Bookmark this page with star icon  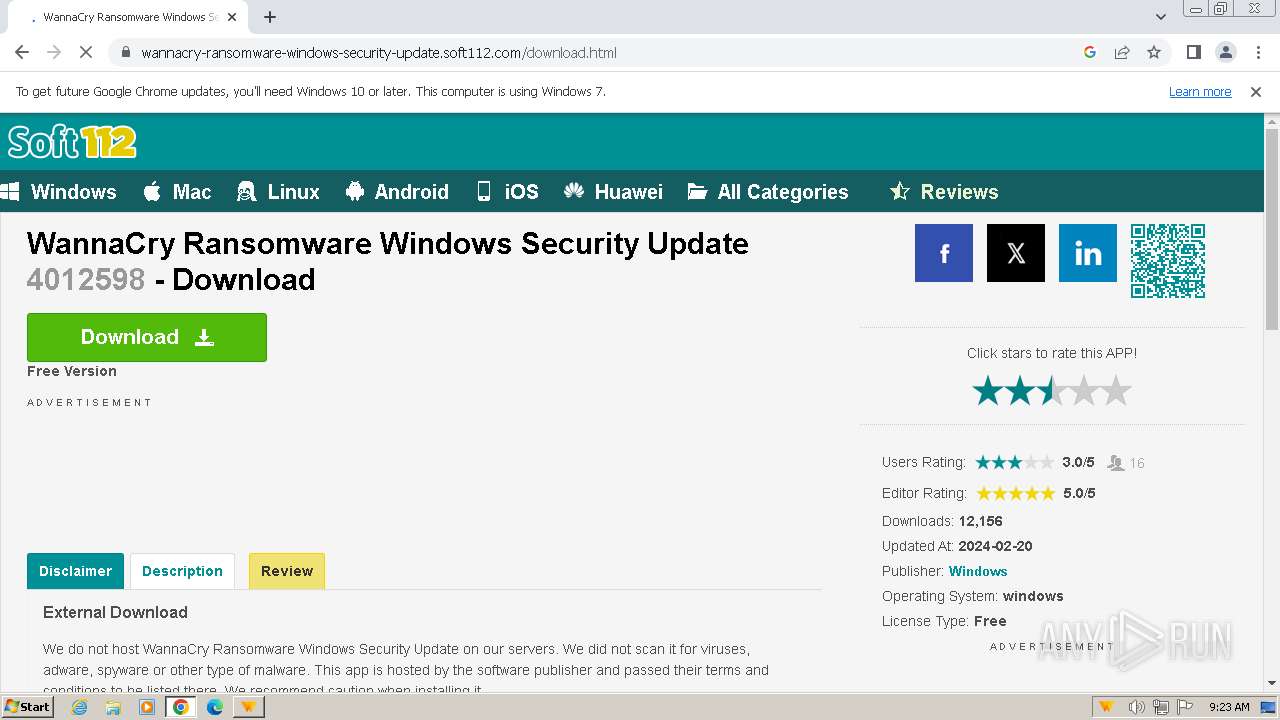(x=1154, y=52)
